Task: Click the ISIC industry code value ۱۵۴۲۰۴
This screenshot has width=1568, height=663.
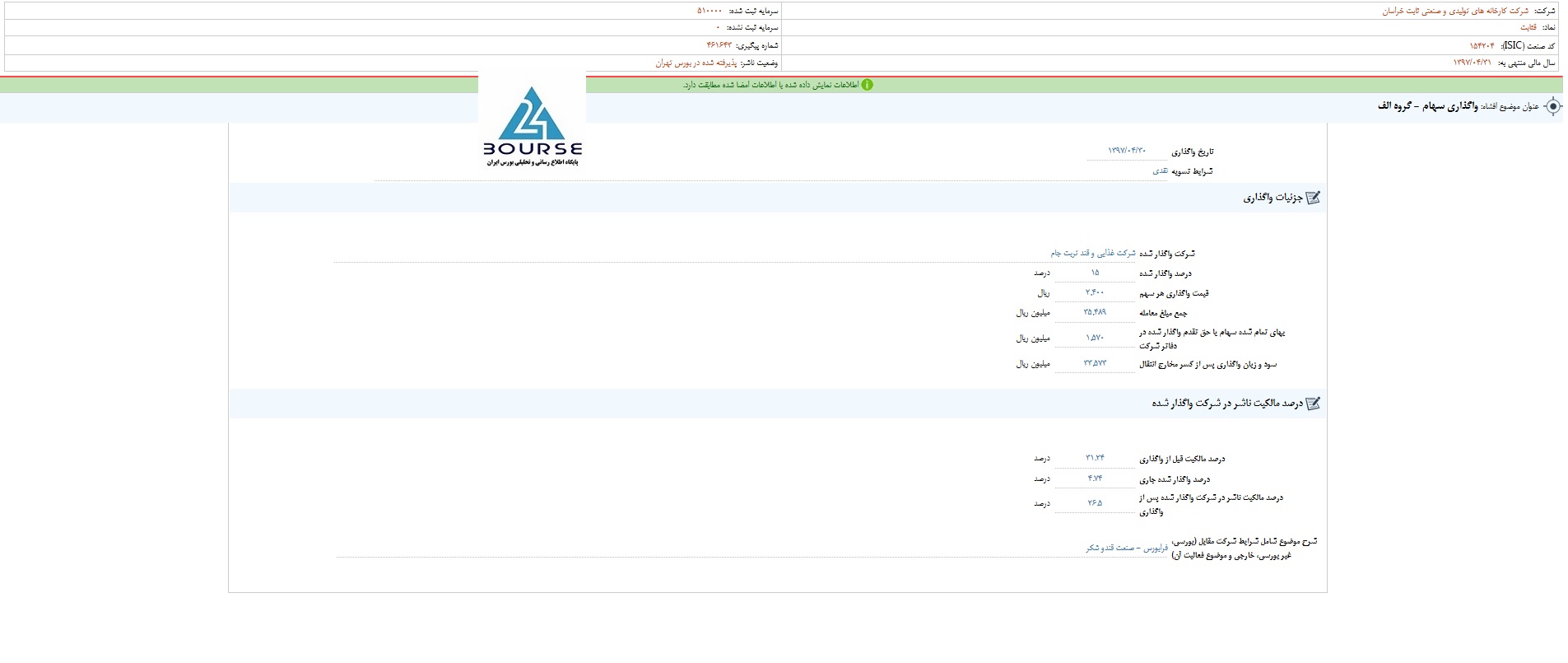Action: tap(1482, 45)
